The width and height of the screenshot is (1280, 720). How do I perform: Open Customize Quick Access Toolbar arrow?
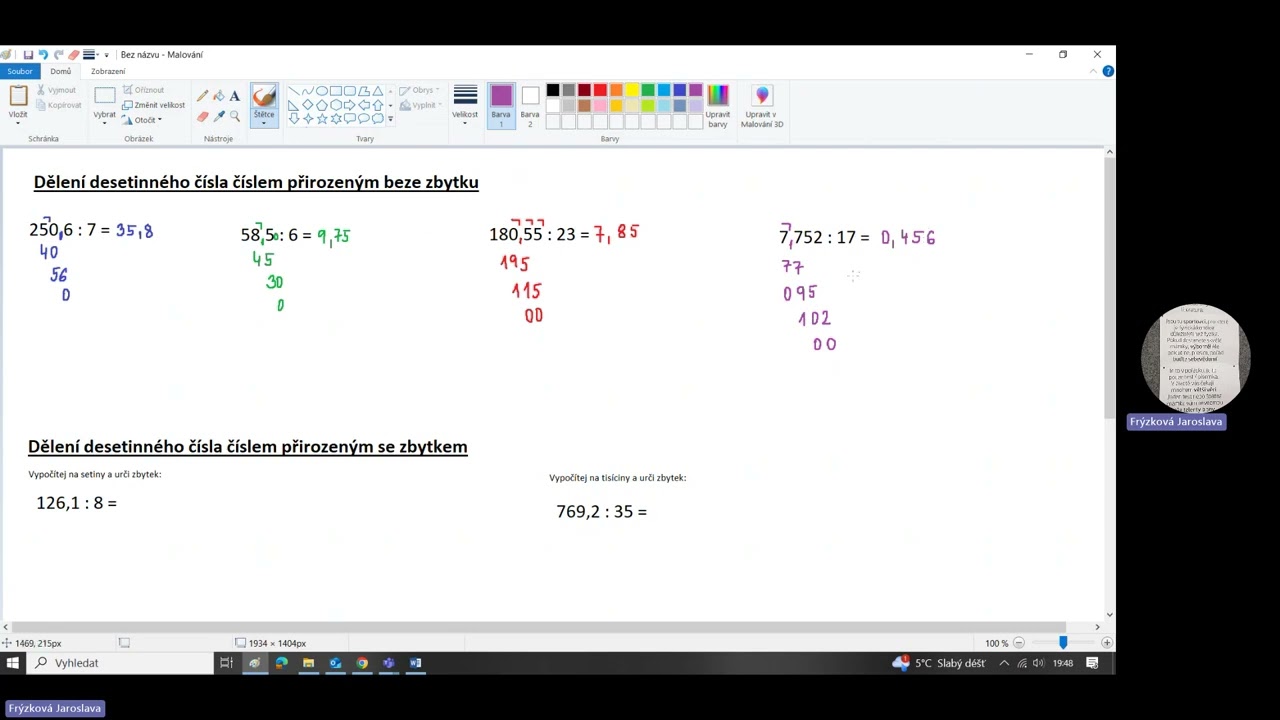(x=106, y=55)
